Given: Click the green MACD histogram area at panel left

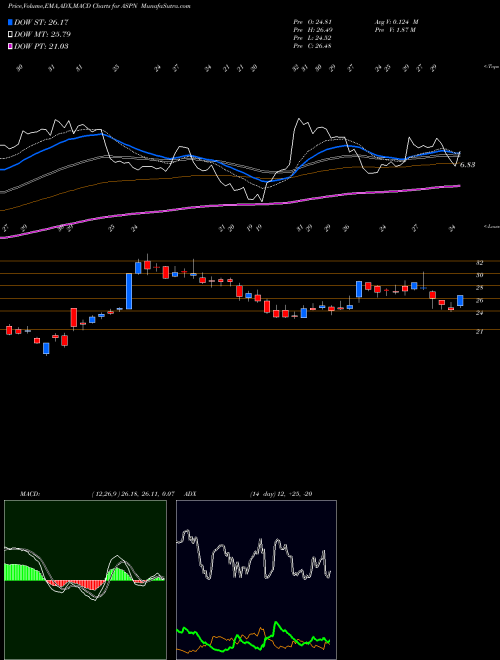Looking at the screenshot, I should (x=23, y=572).
